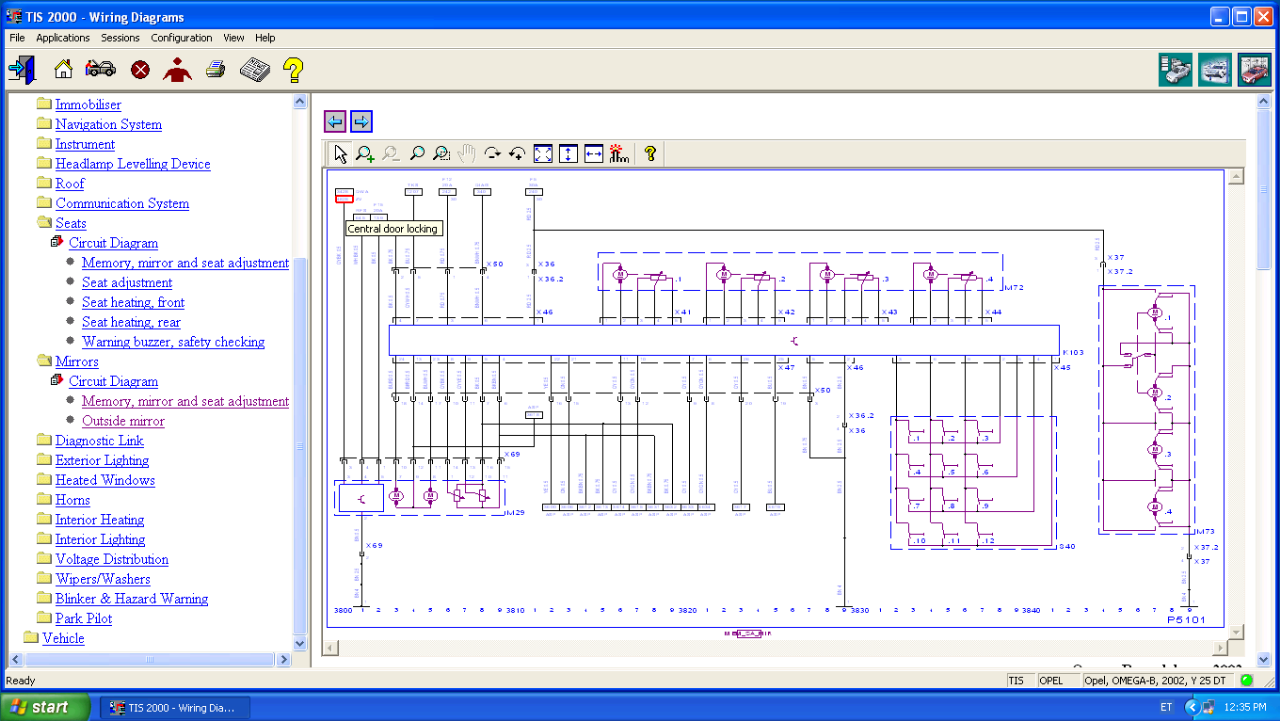Go to home page via house icon

63,69
